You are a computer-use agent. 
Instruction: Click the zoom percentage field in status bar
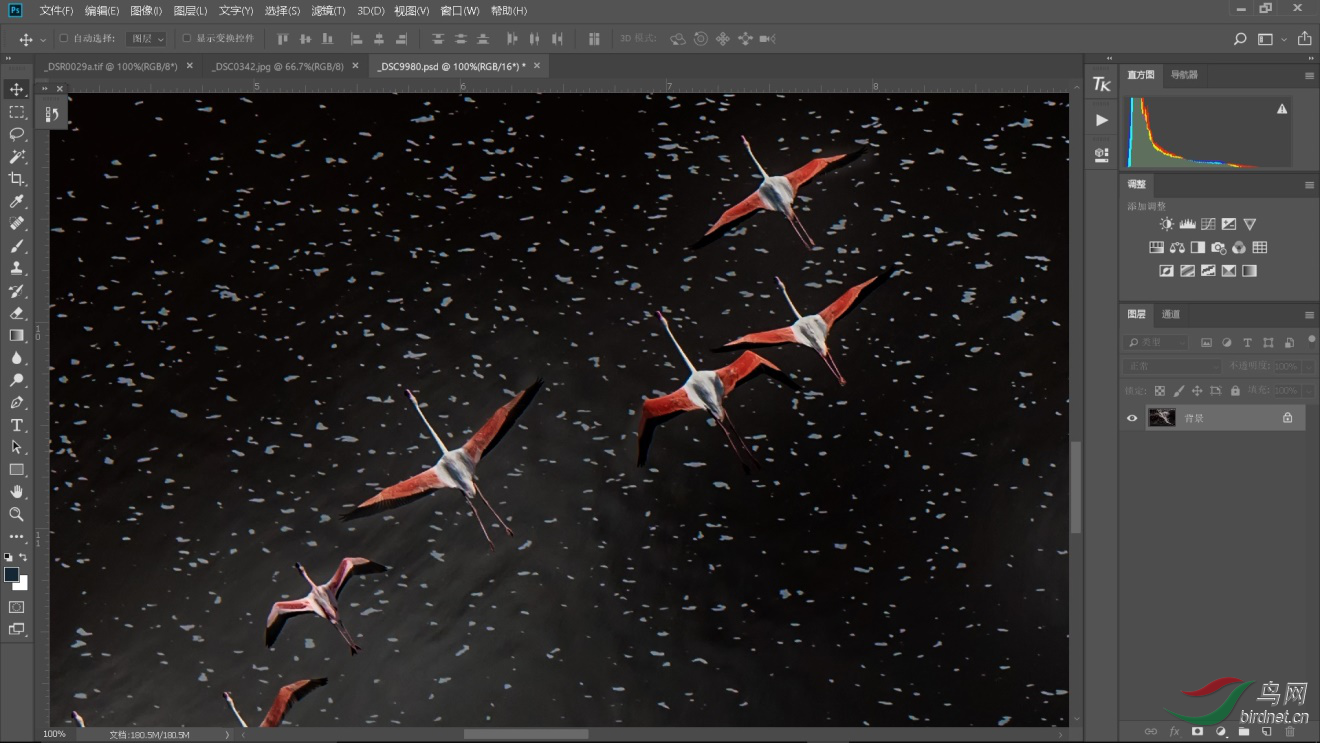click(x=55, y=734)
